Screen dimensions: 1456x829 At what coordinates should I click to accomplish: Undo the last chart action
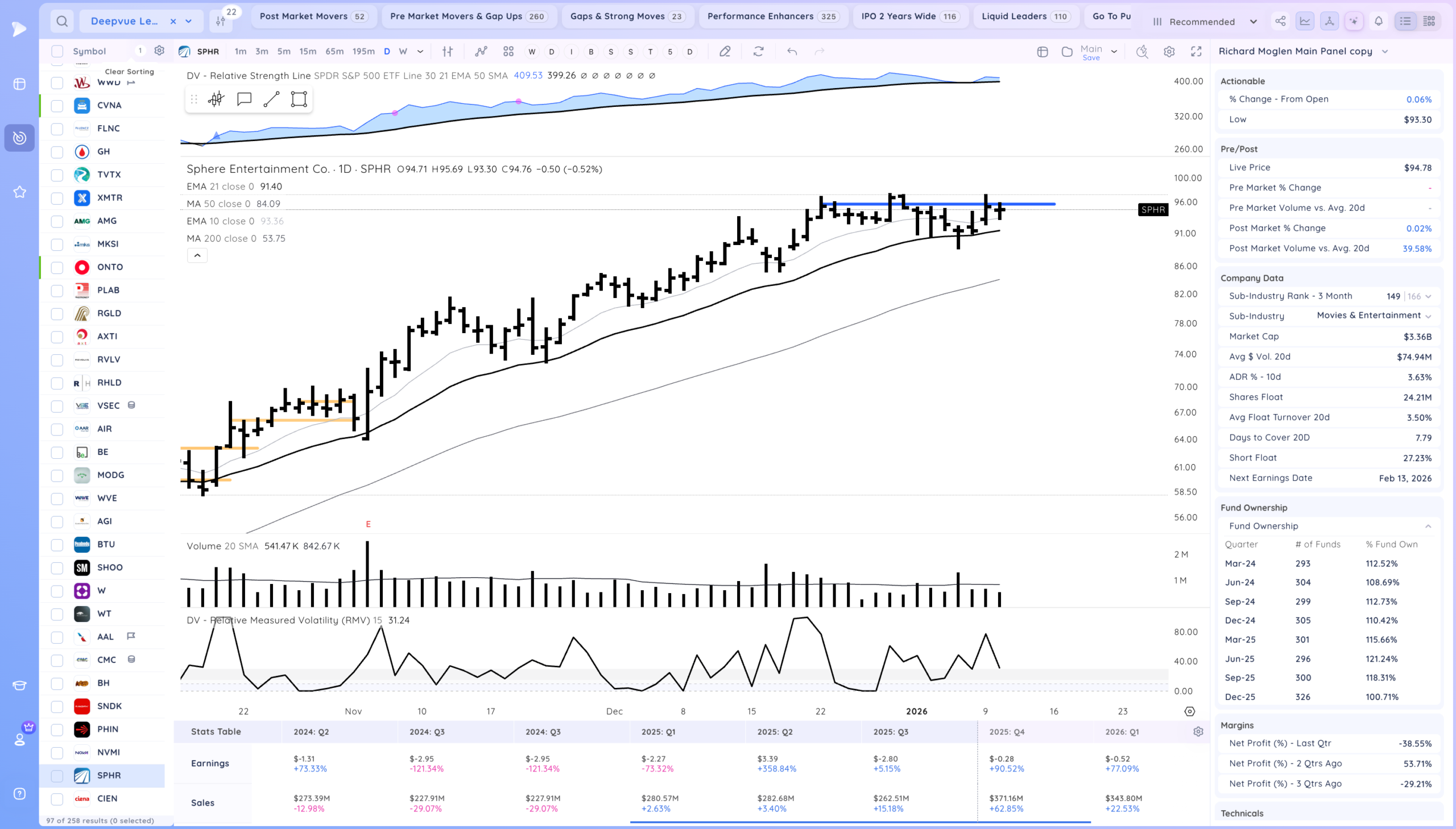click(792, 51)
